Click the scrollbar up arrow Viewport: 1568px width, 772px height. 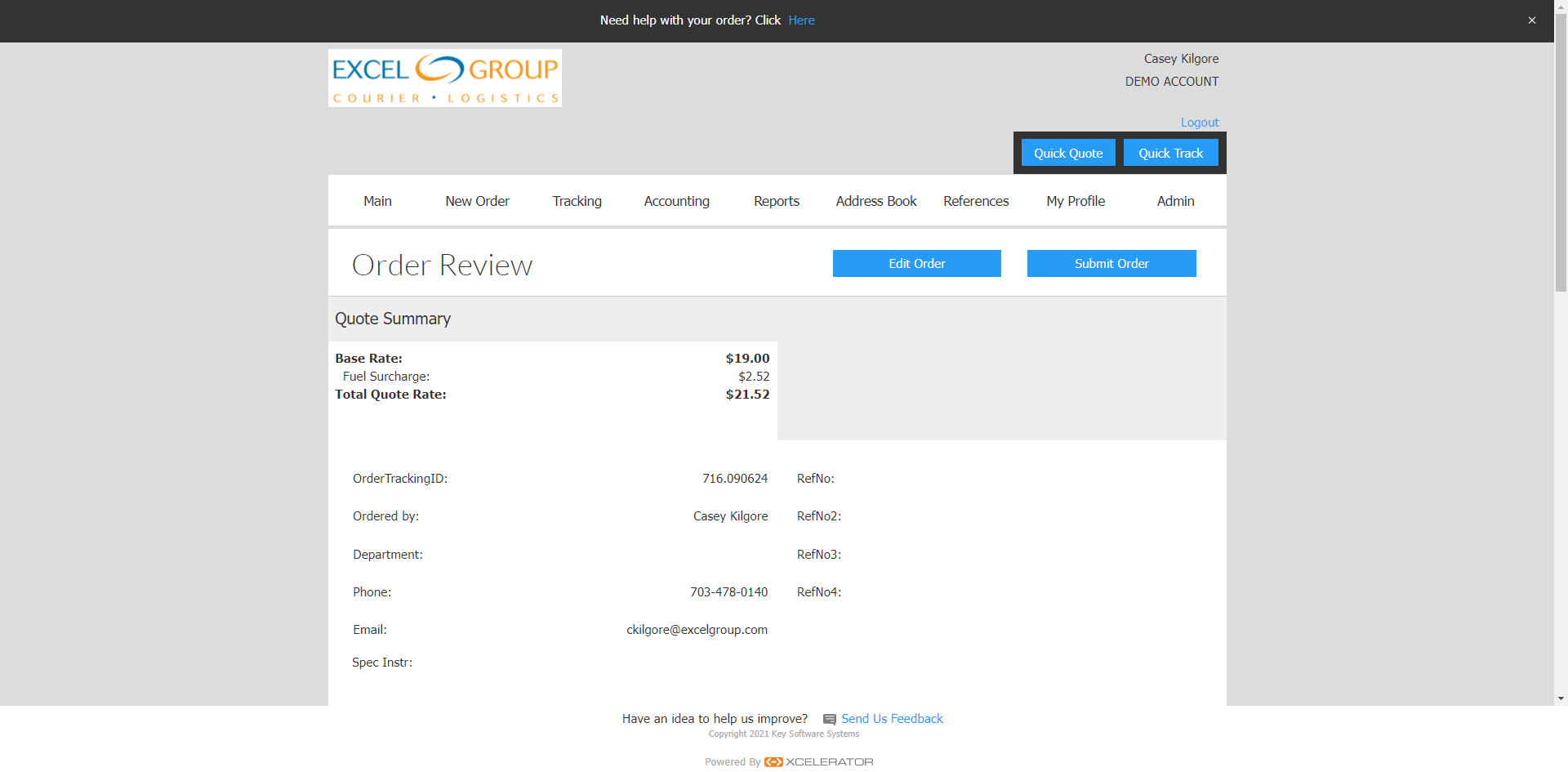(1561, 7)
